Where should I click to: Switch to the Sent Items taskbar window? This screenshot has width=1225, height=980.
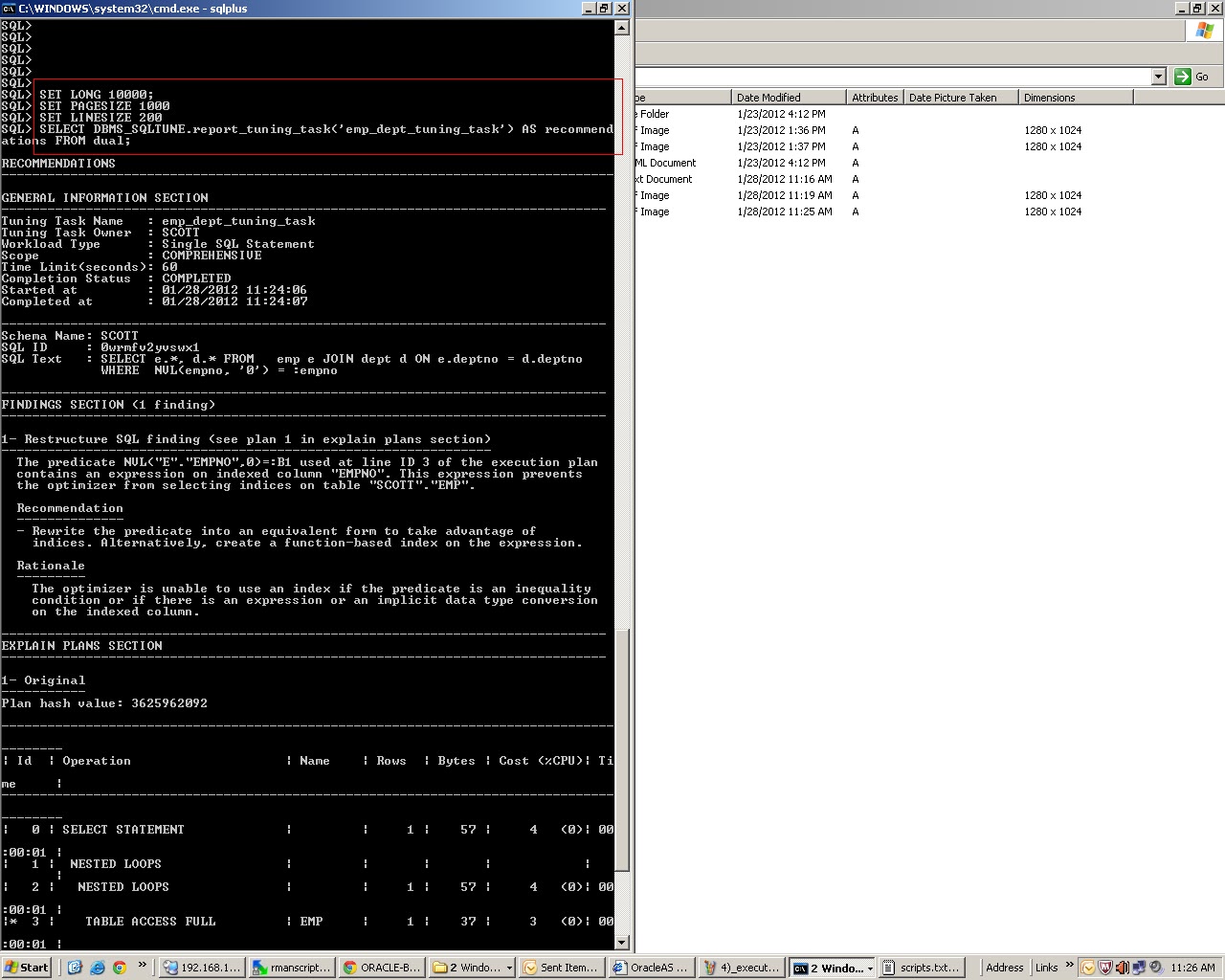click(562, 968)
